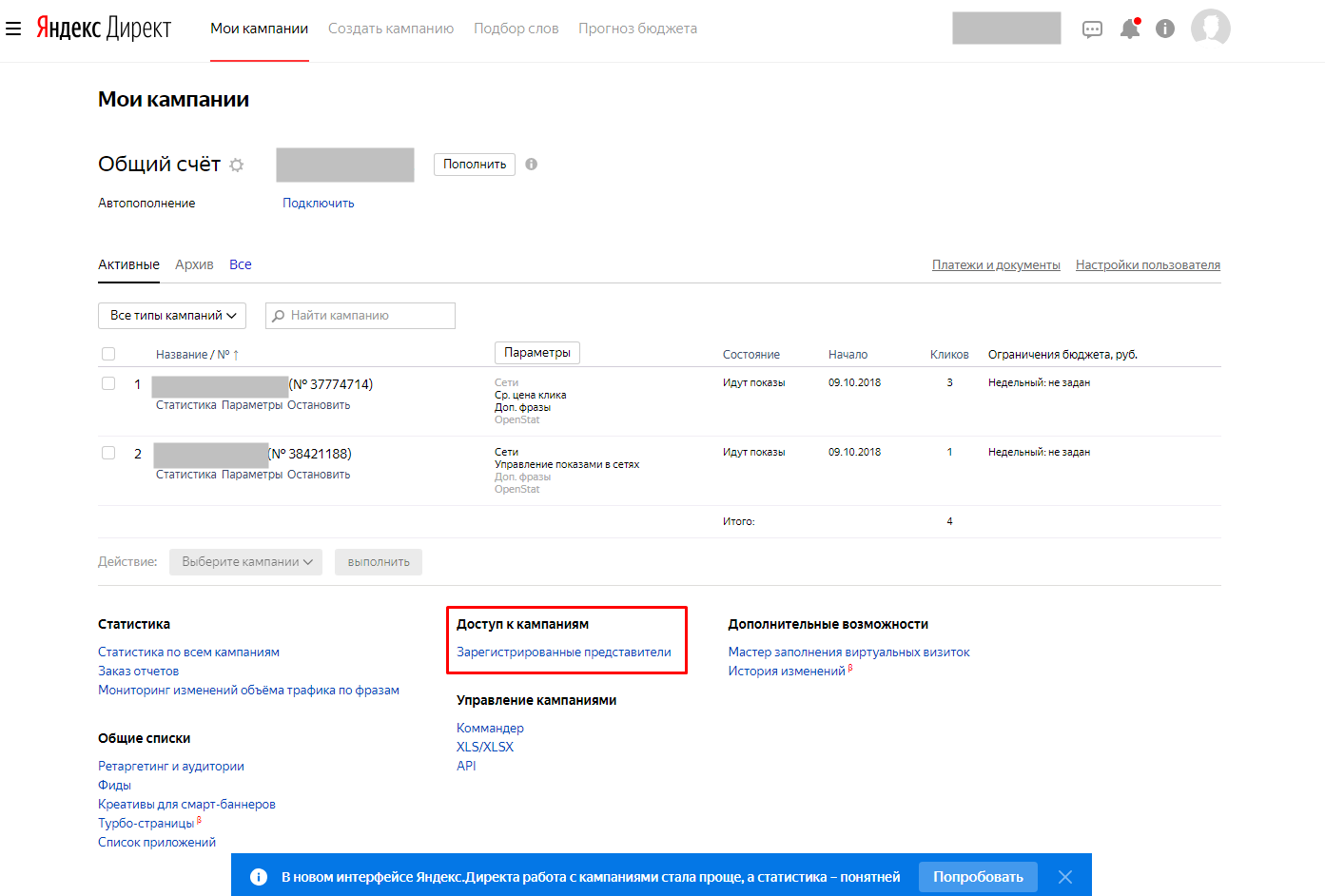Open Параметры for campaign 38421188
Image resolution: width=1325 pixels, height=896 pixels.
tap(252, 475)
